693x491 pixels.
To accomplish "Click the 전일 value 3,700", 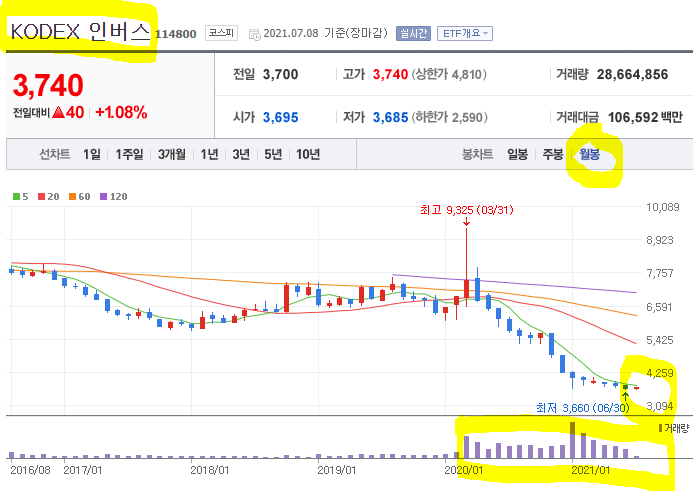I will click(281, 74).
